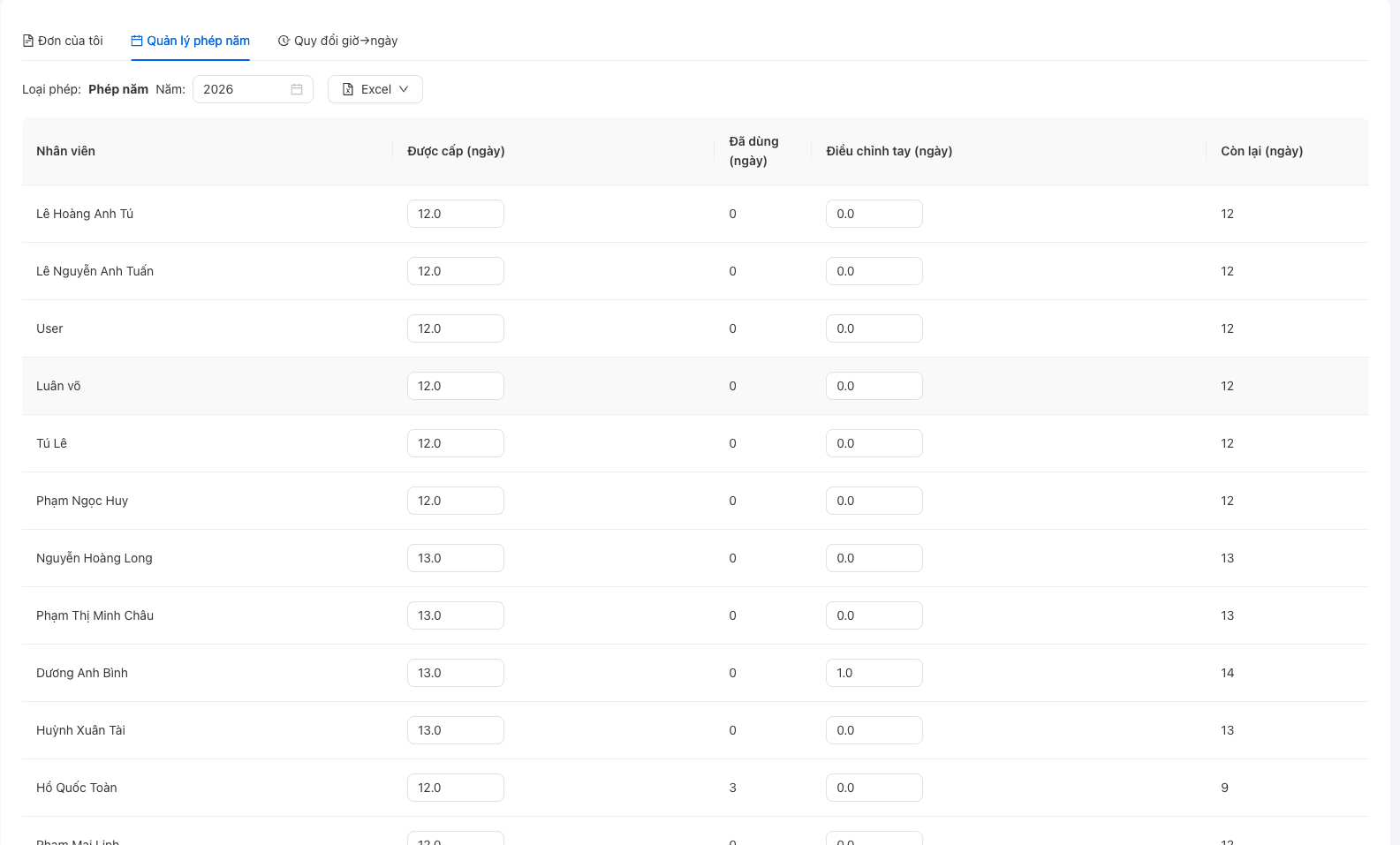Click remaining days 14 for Dương Anh Bình
The height and width of the screenshot is (845, 1400).
point(1228,673)
